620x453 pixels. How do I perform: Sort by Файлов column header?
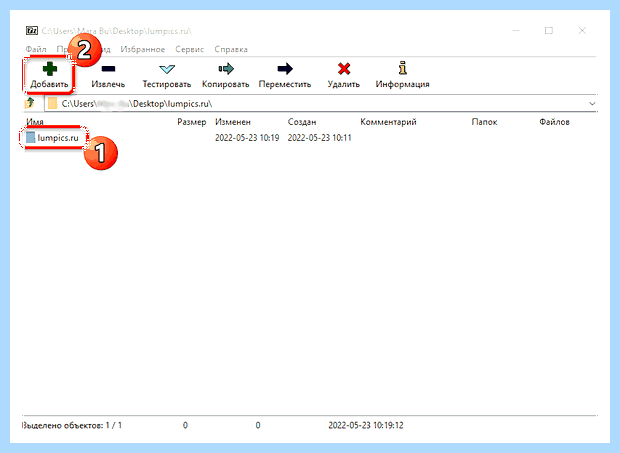554,122
